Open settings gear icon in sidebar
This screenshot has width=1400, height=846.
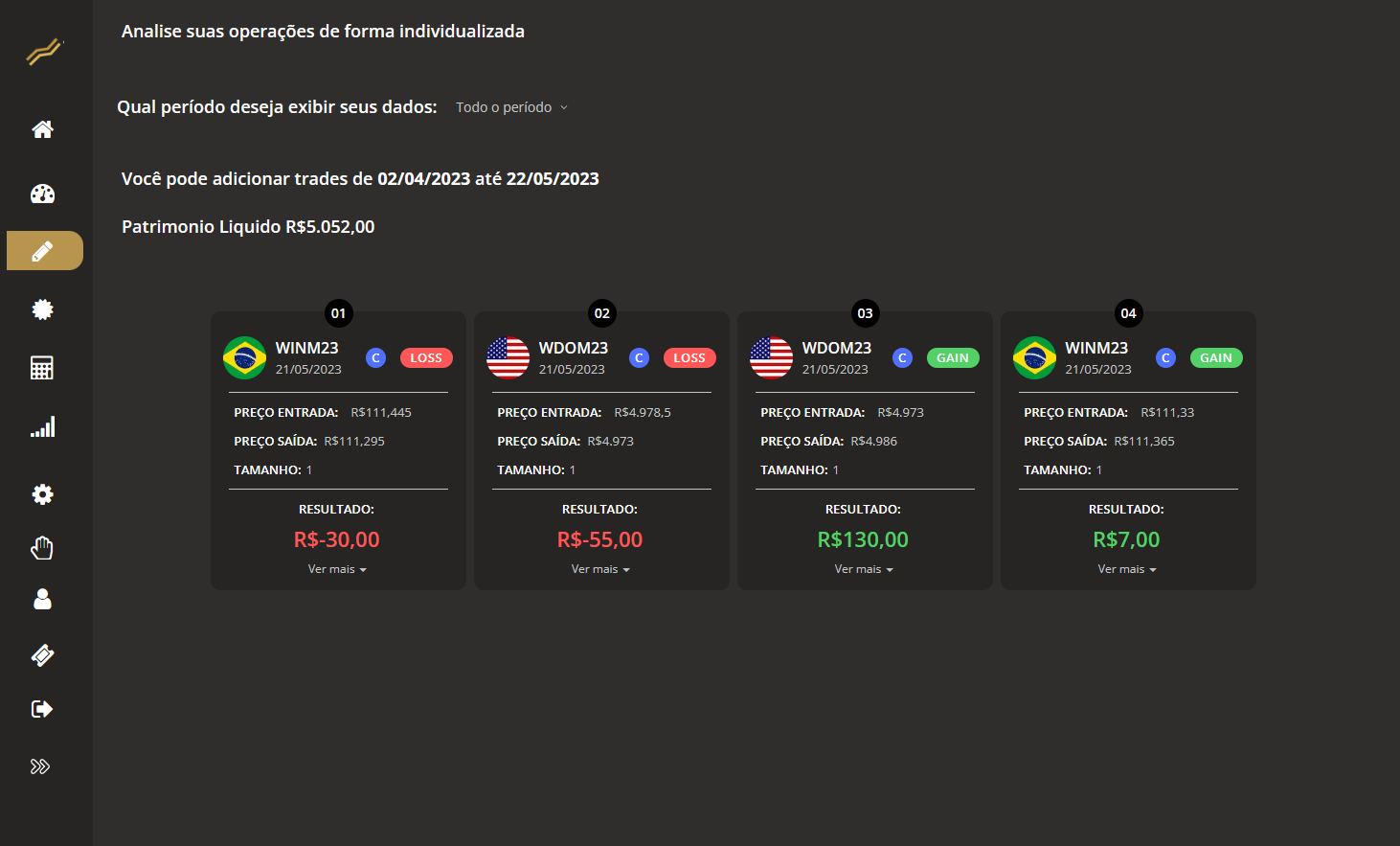click(42, 494)
